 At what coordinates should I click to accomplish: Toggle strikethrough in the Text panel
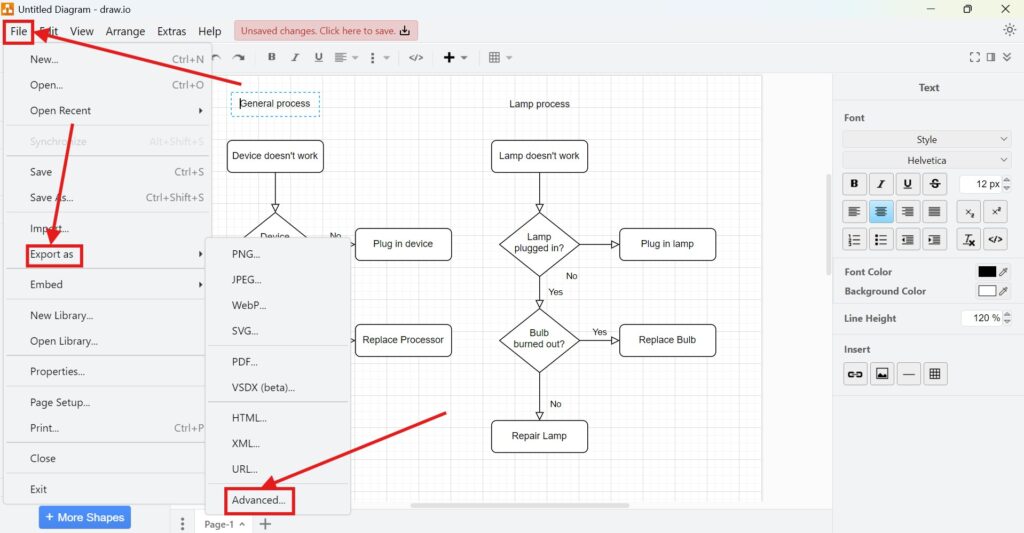click(x=935, y=184)
